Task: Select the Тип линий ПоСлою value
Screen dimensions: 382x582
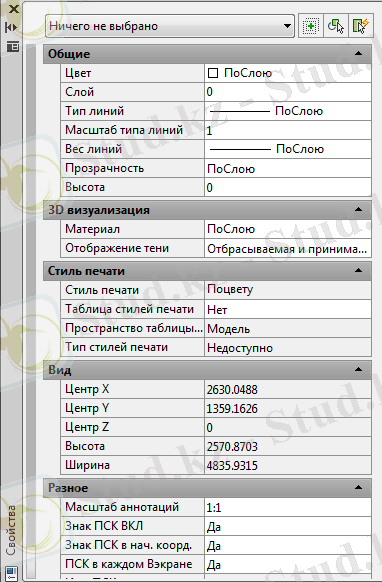Action: [288, 111]
